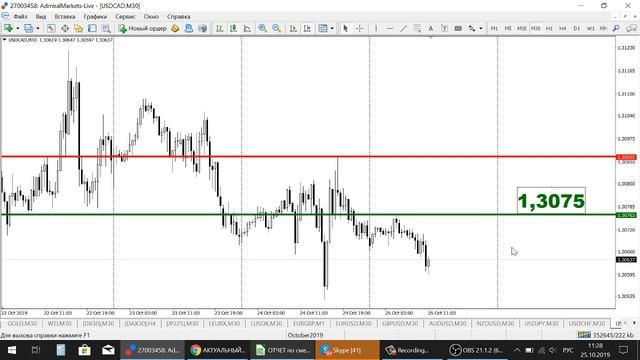Click the New Chart toolbar icon
Viewport: 640px width, 360px height.
(8, 28)
